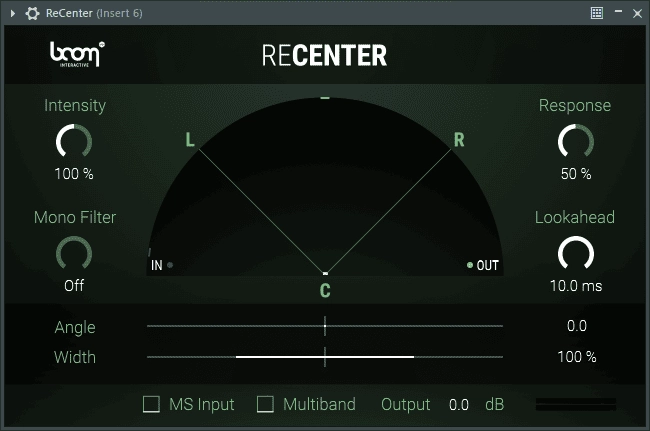Open the plugin options gear icon
The height and width of the screenshot is (431, 650).
[x=32, y=13]
